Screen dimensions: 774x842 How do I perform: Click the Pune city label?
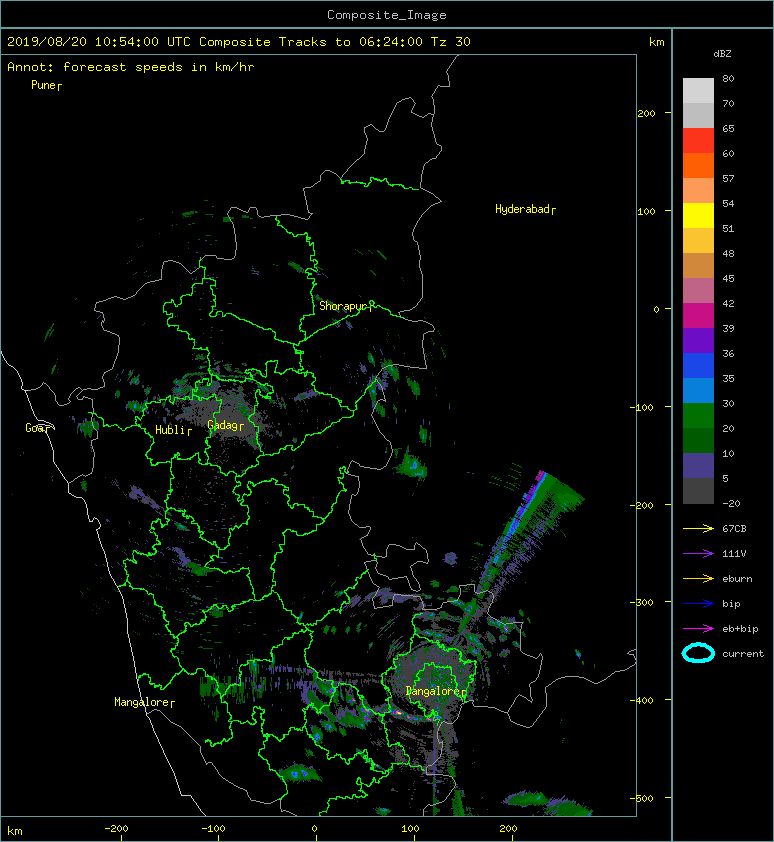pos(46,85)
